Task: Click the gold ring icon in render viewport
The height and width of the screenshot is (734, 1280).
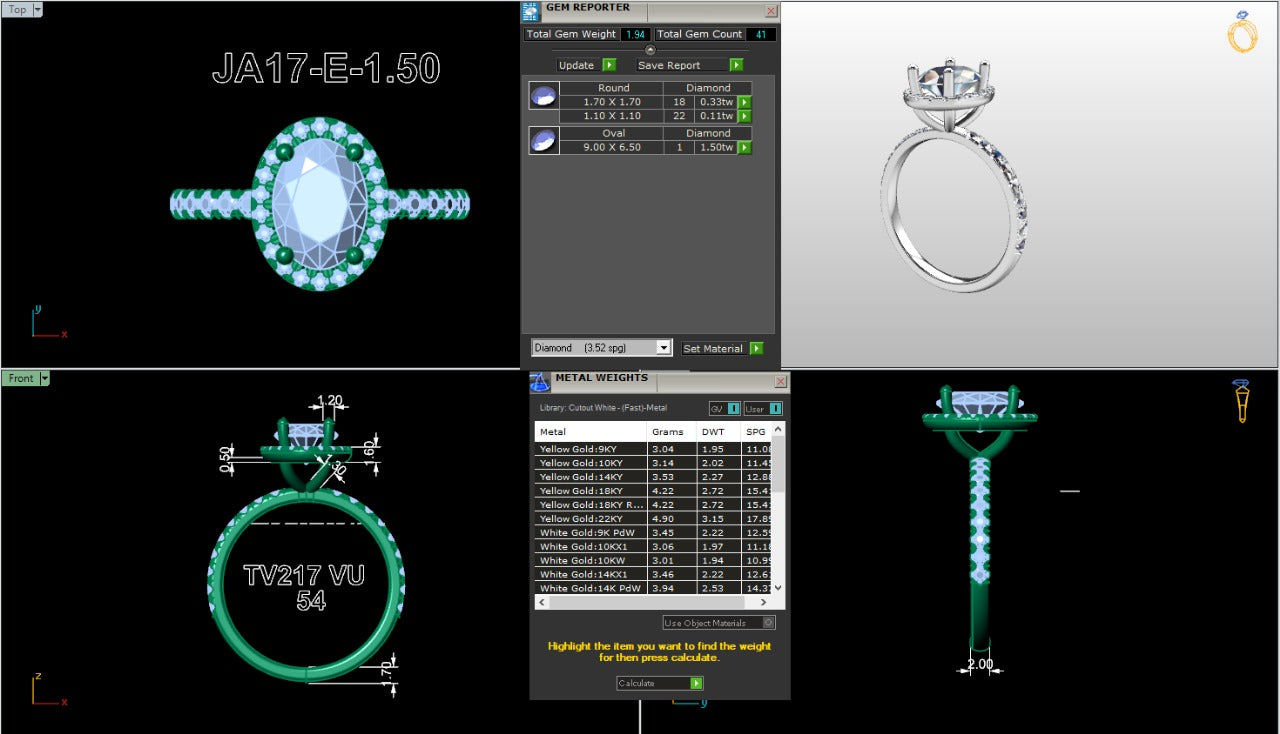Action: 1242,33
